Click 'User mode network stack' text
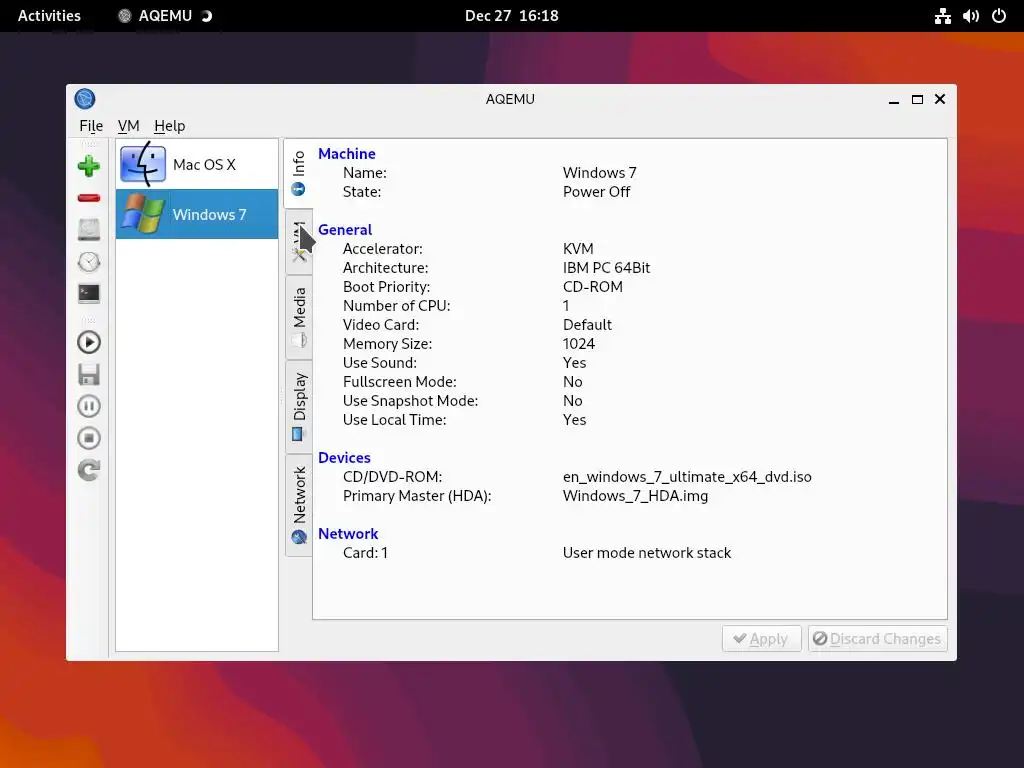1024x768 pixels. tap(647, 552)
